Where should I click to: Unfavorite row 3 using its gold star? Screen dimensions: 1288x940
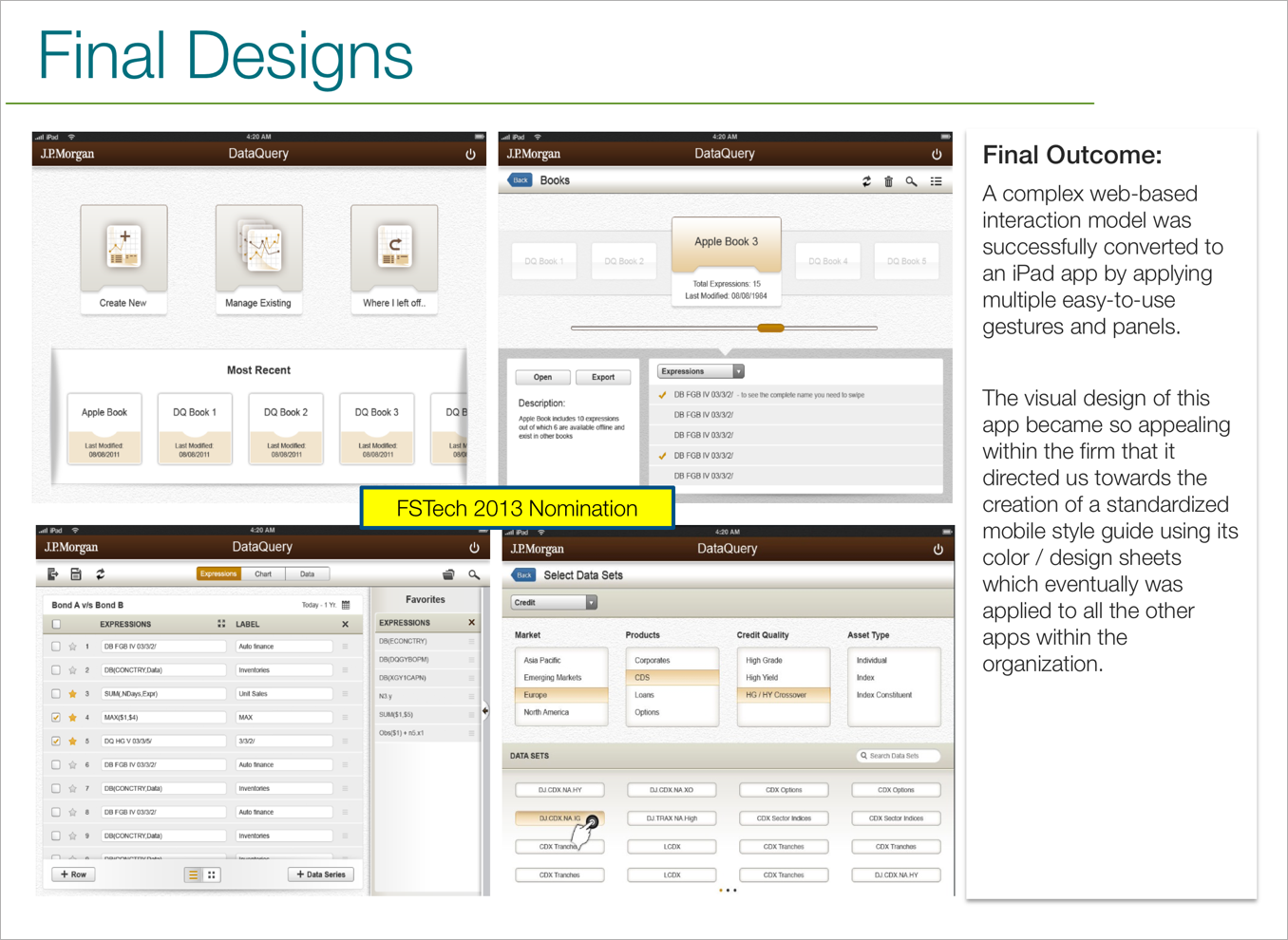coord(72,694)
